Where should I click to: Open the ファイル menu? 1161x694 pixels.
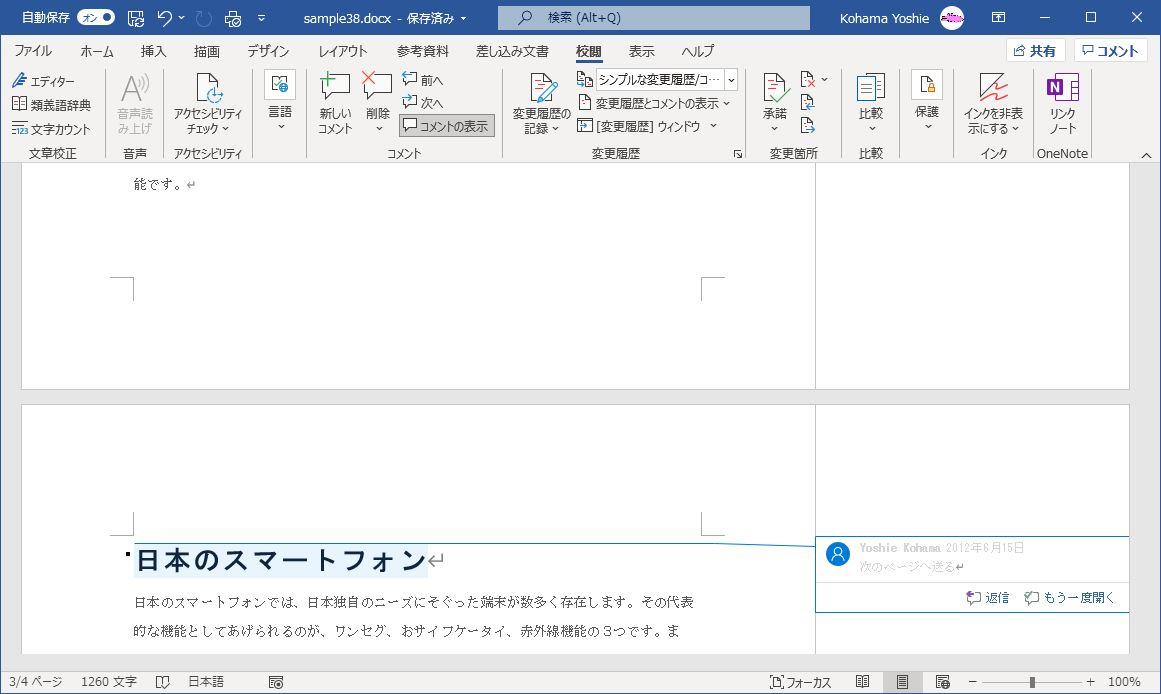[33, 51]
